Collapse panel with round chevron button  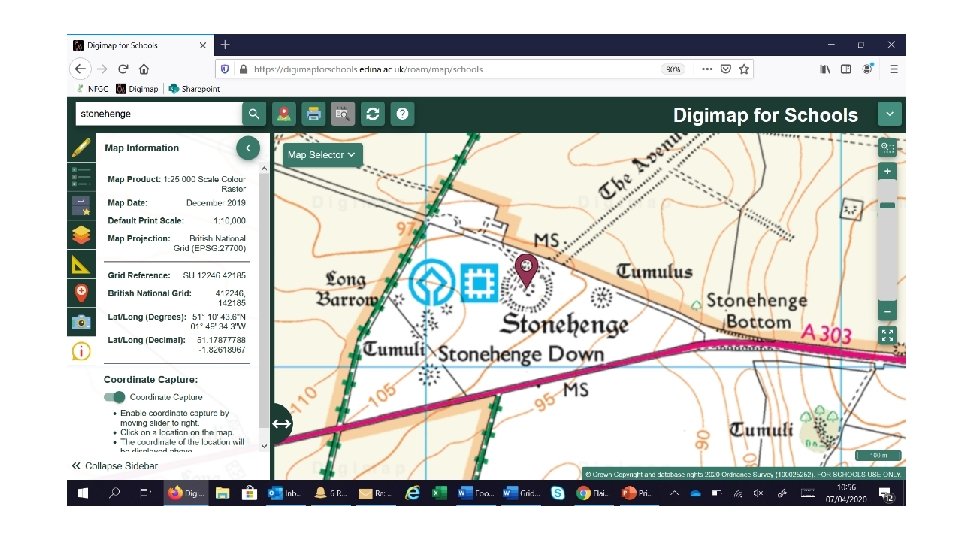248,148
